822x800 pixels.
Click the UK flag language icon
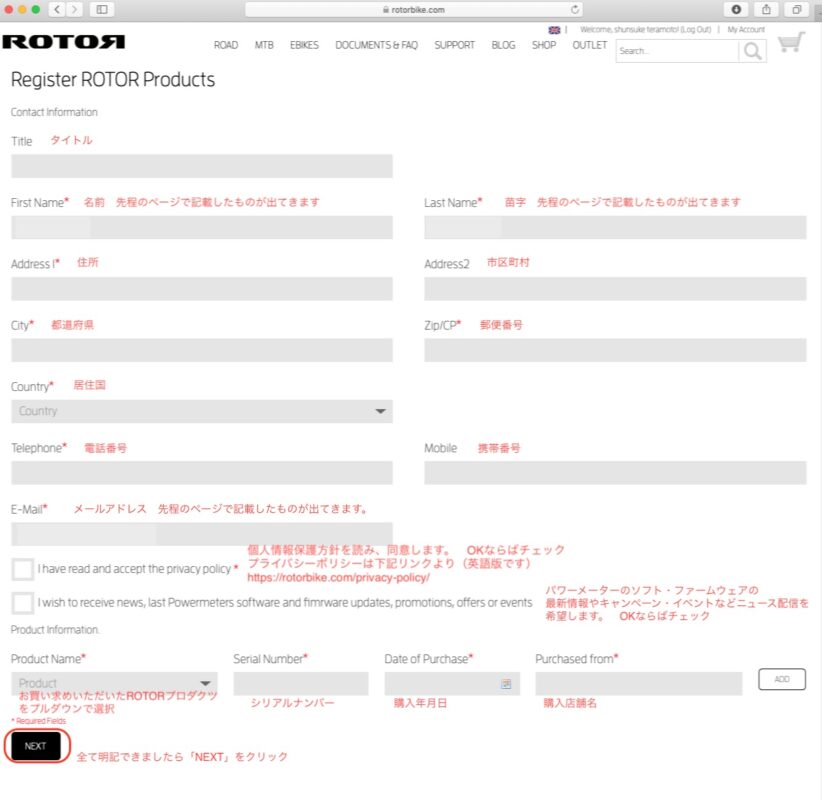[x=554, y=30]
